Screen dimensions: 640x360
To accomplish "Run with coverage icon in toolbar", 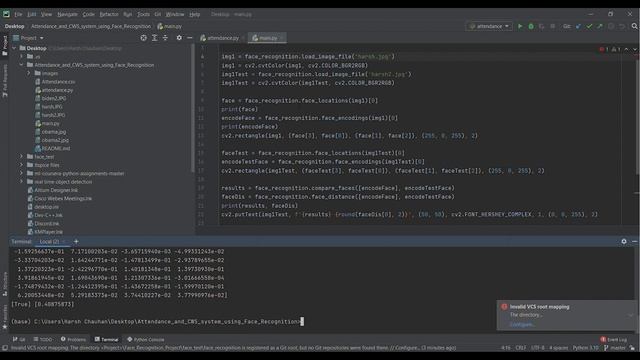I will tap(542, 26).
